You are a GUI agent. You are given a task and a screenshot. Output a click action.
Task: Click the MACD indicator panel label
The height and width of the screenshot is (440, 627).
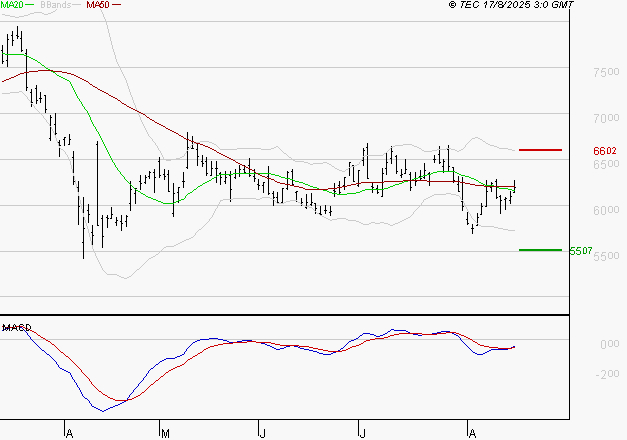pos(16,327)
